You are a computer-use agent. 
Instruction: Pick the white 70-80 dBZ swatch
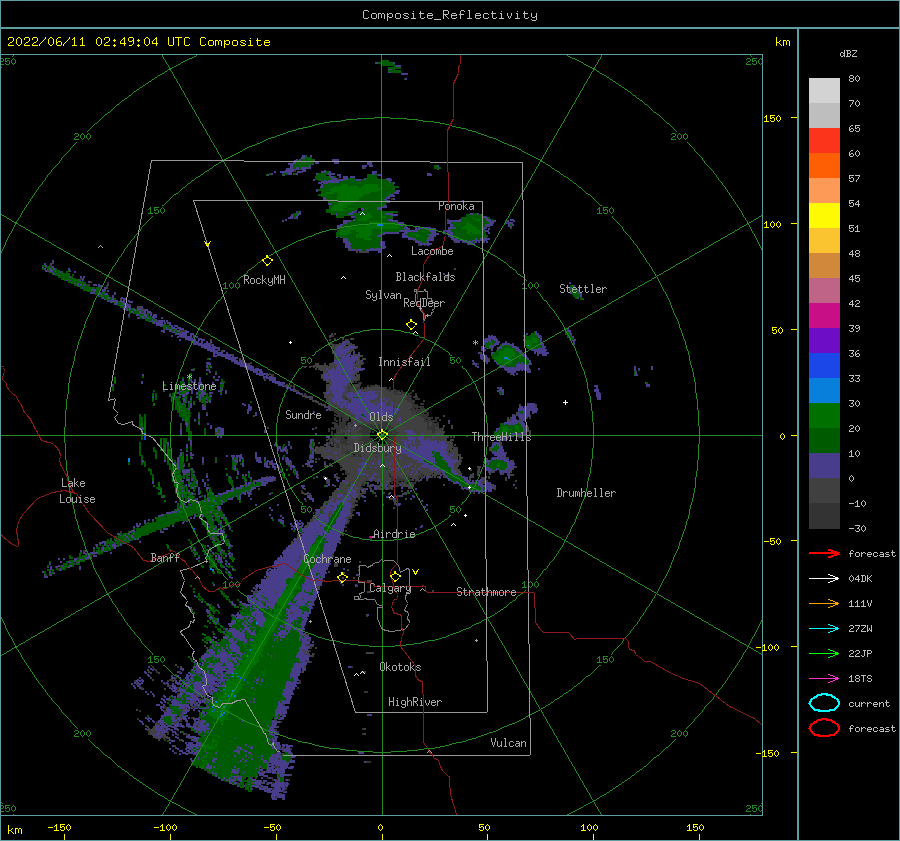click(x=824, y=90)
